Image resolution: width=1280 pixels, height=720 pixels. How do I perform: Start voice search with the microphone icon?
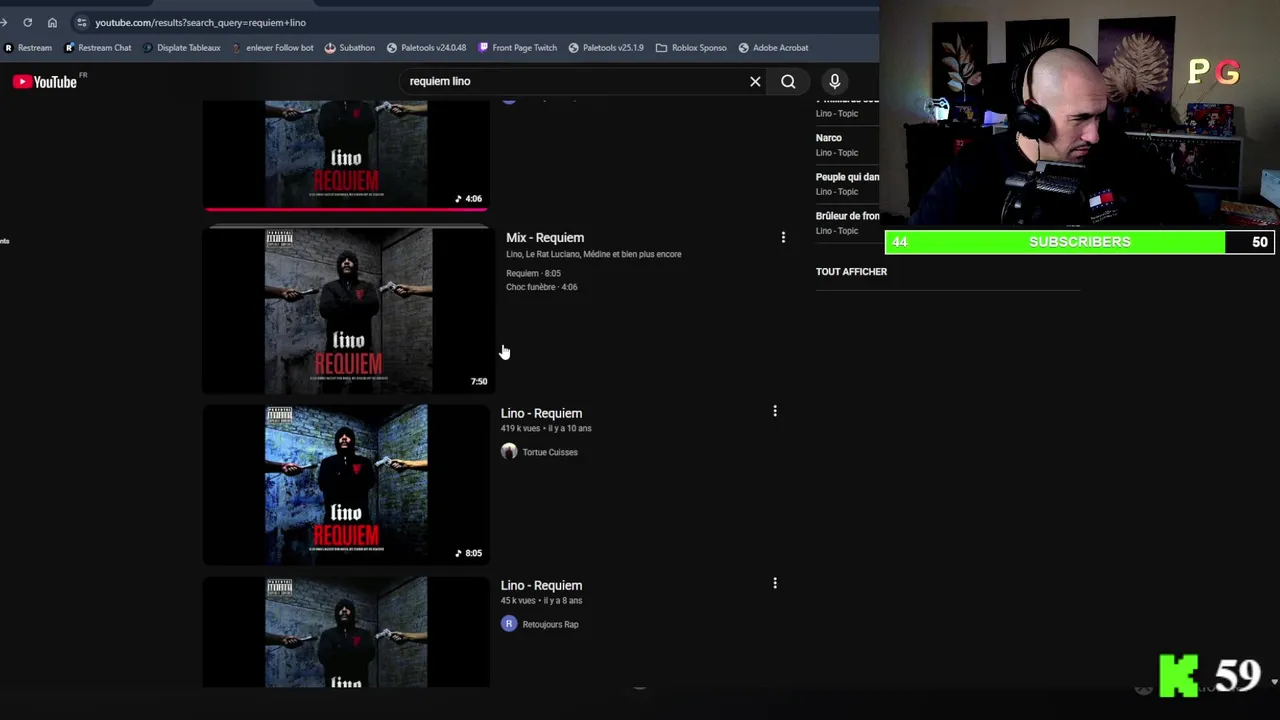point(835,82)
